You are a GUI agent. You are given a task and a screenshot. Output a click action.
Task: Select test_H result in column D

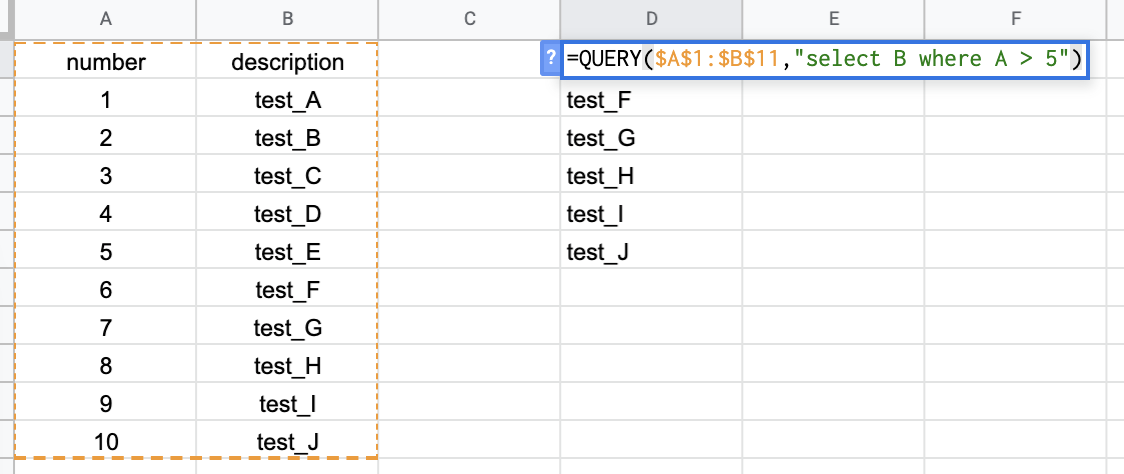coord(652,176)
